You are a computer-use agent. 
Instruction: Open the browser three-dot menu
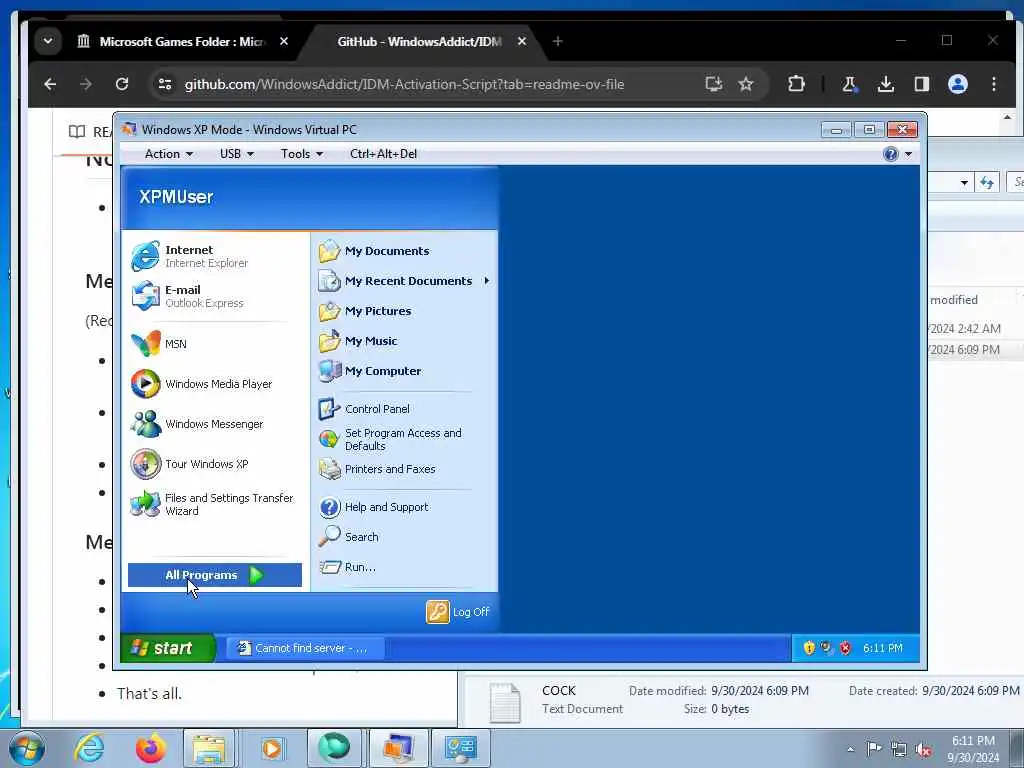[993, 84]
